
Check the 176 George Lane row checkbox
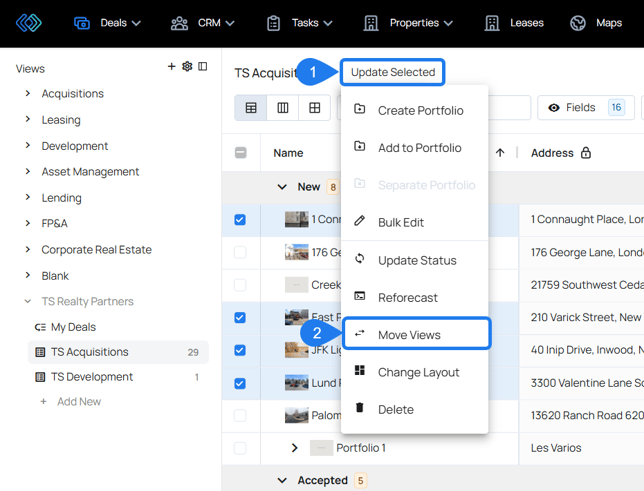[x=240, y=252]
